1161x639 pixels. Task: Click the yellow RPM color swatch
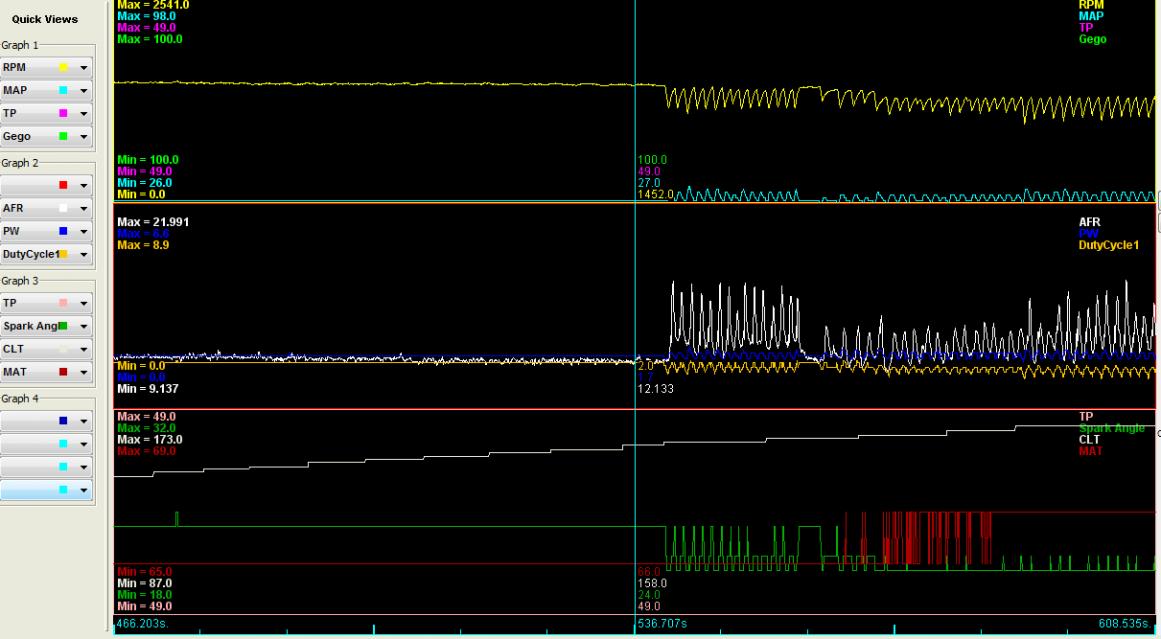tap(65, 68)
